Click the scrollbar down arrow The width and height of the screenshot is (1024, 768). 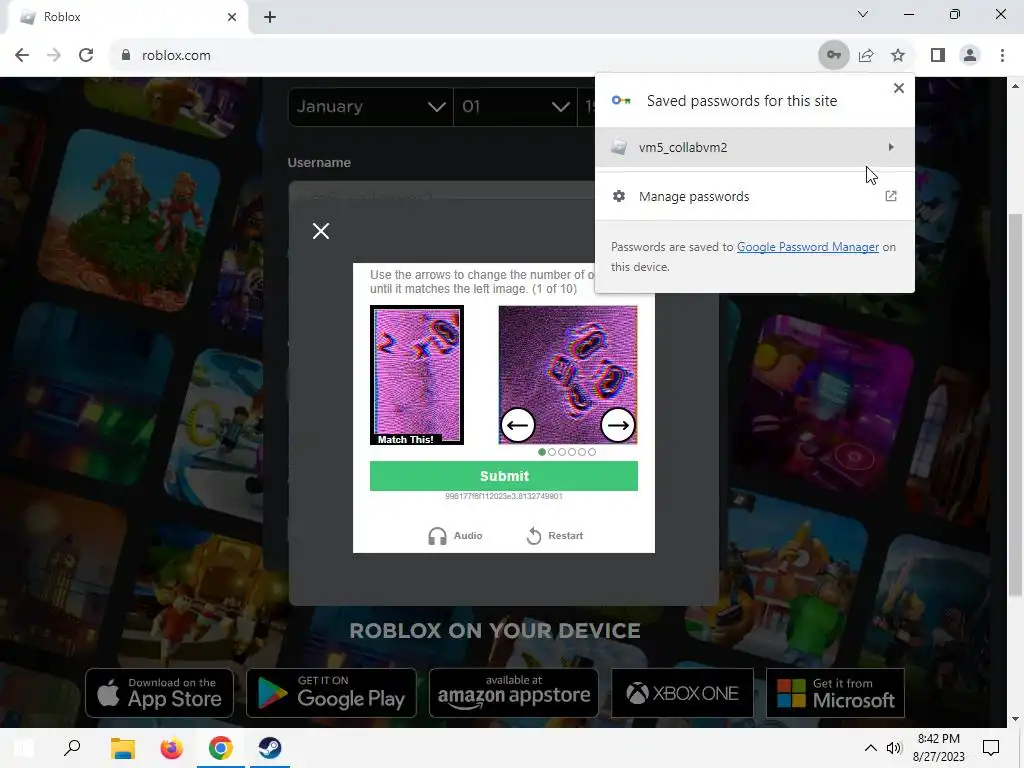click(x=1016, y=719)
